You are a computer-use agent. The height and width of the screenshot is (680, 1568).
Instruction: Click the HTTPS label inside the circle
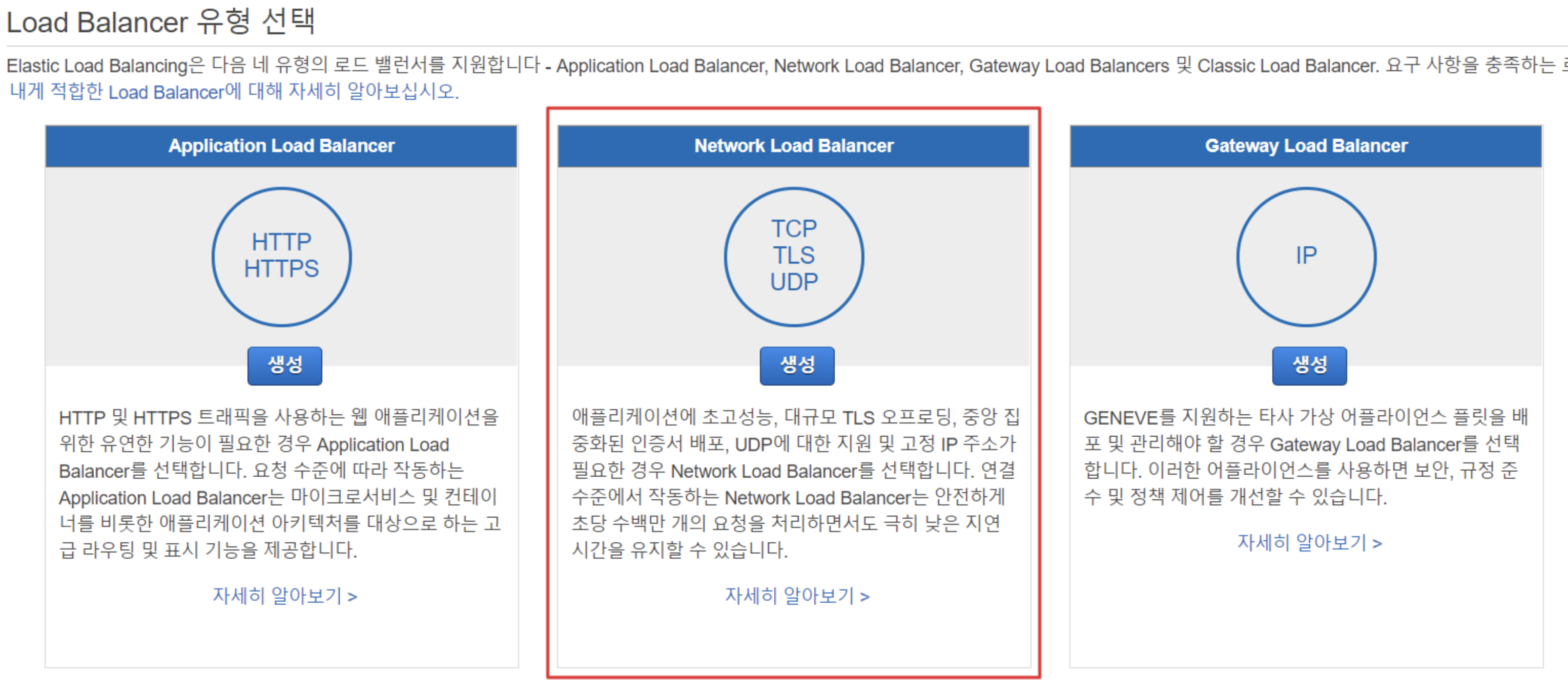pyautogui.click(x=281, y=269)
